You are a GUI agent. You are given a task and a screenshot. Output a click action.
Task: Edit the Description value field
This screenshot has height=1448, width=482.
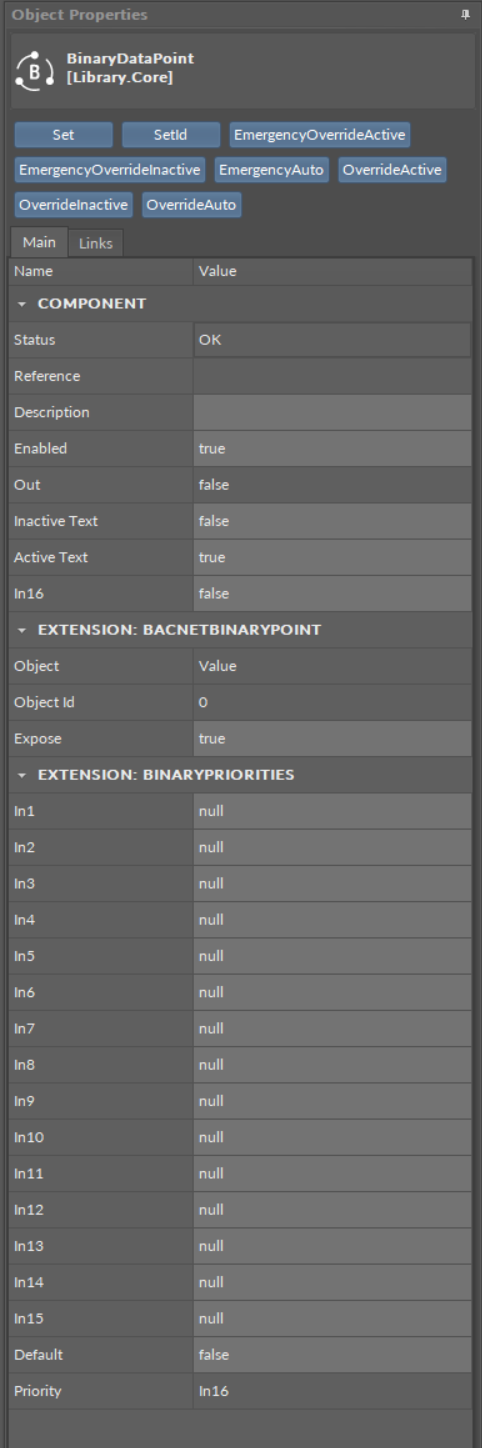pyautogui.click(x=332, y=413)
